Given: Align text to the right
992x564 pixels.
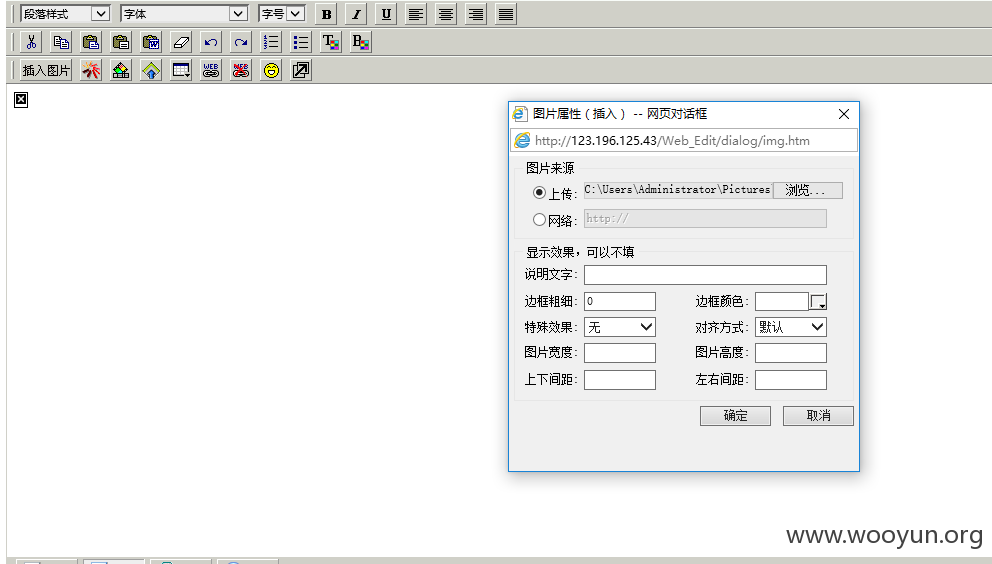Looking at the screenshot, I should tap(475, 14).
